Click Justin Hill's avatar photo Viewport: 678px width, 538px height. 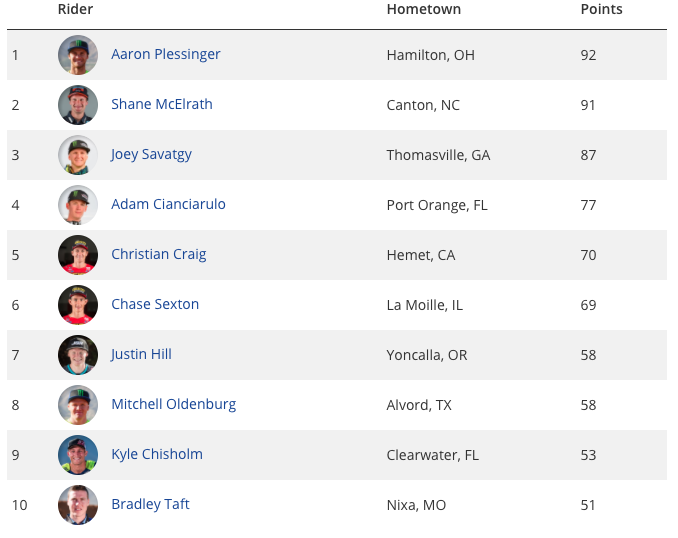pos(78,355)
